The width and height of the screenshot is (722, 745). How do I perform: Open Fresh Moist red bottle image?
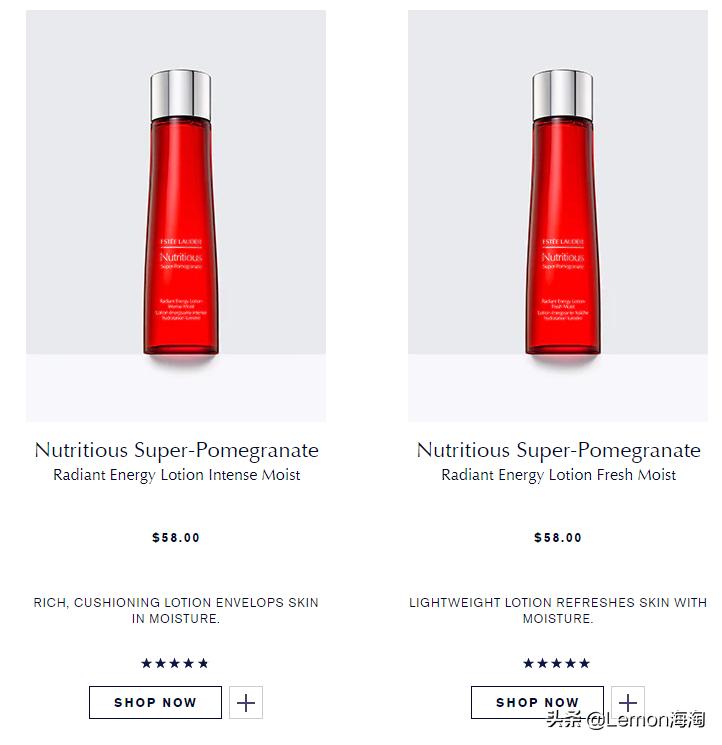pos(563,212)
